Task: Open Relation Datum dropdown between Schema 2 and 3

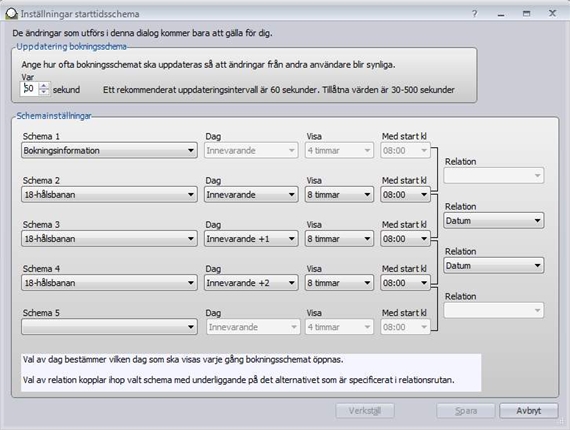Action: (x=494, y=221)
